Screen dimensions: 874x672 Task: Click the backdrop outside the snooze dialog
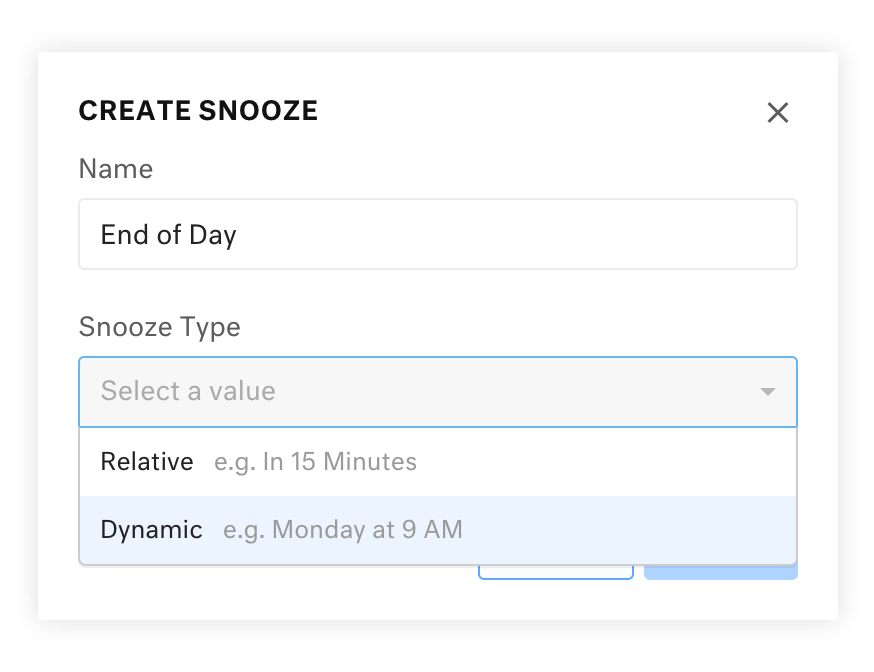click(x=438, y=25)
